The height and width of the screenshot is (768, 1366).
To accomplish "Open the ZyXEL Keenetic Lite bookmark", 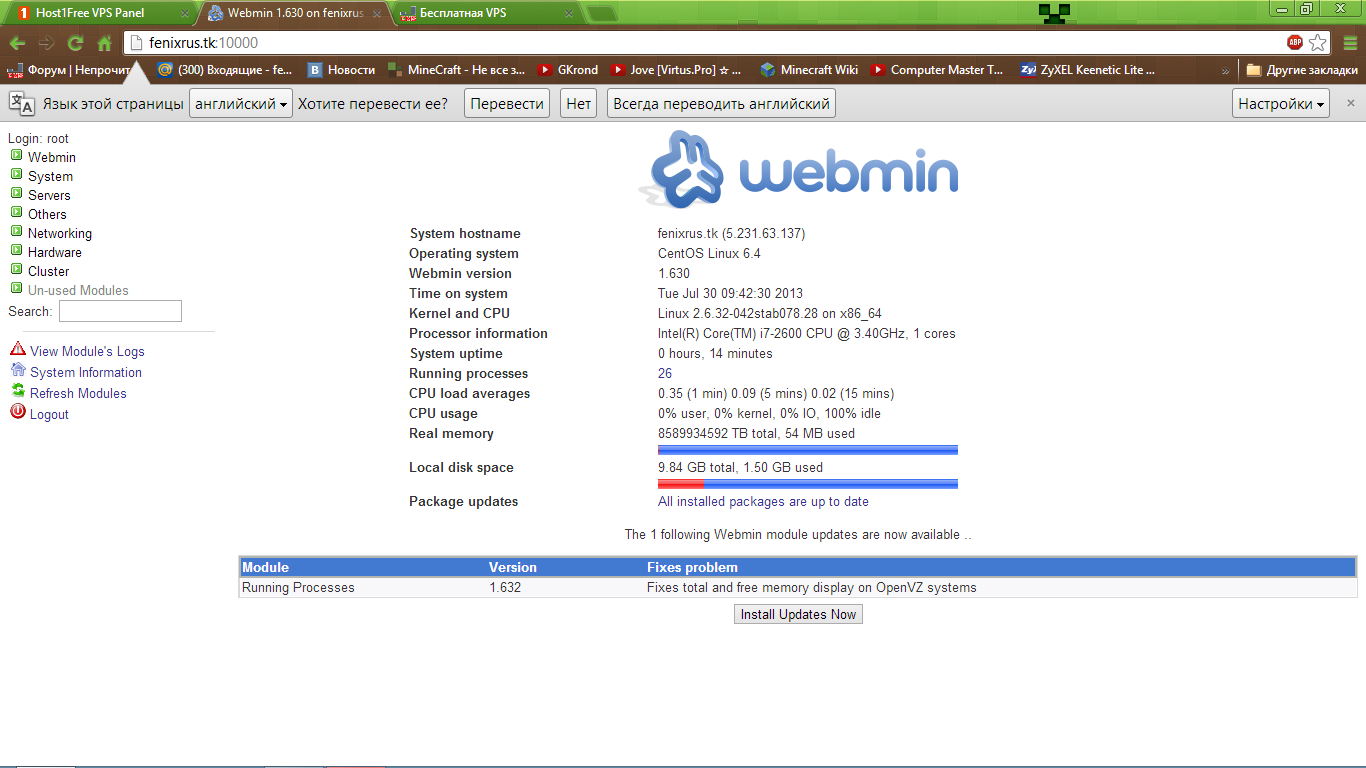I will (x=1088, y=70).
